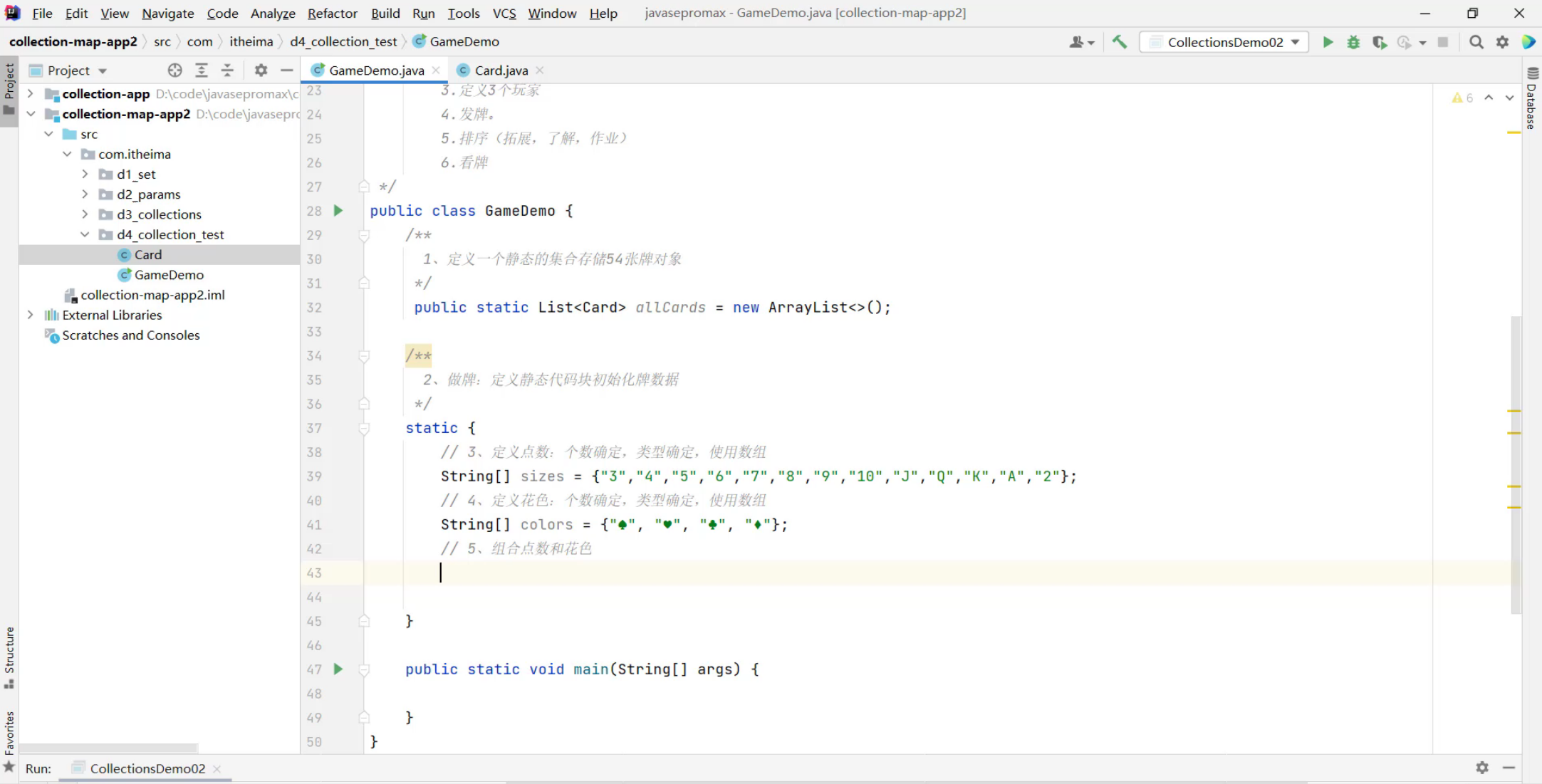Start debugging with the bug icon
This screenshot has width=1542, height=784.
(1353, 42)
